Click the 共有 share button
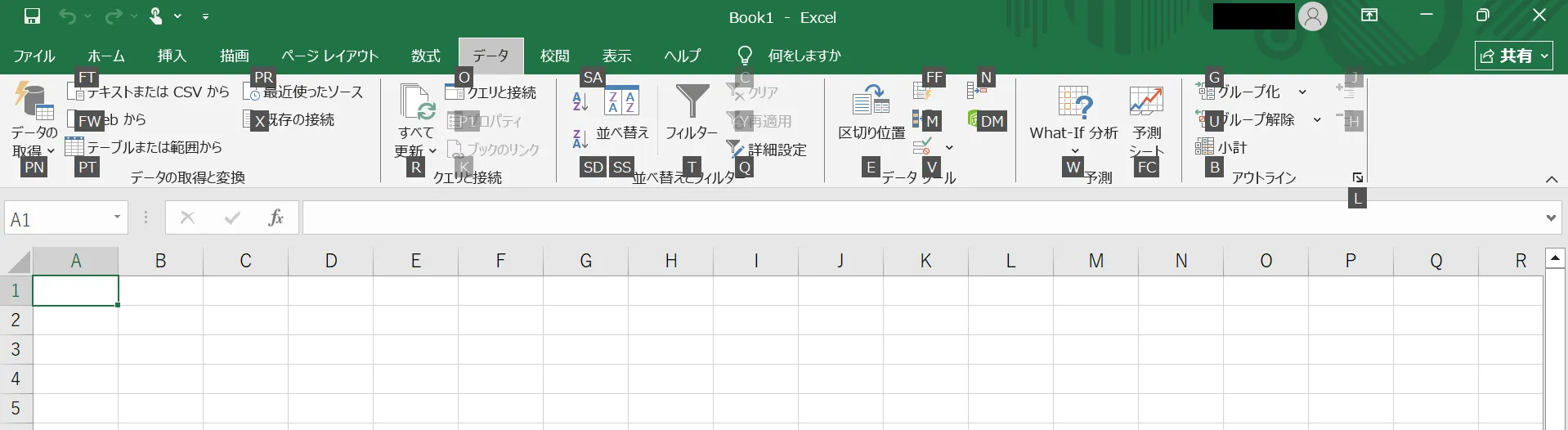This screenshot has height=430, width=1568. pyautogui.click(x=1514, y=56)
